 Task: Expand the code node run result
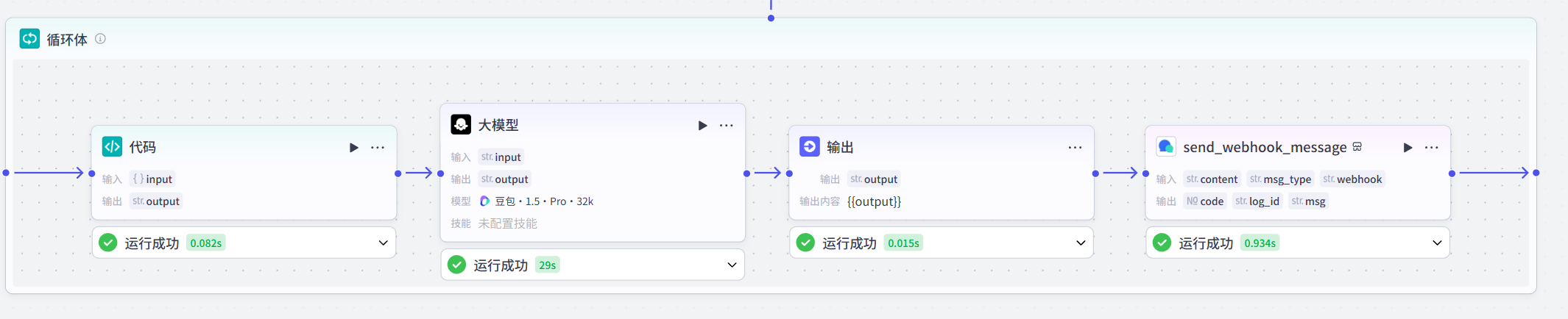point(383,243)
